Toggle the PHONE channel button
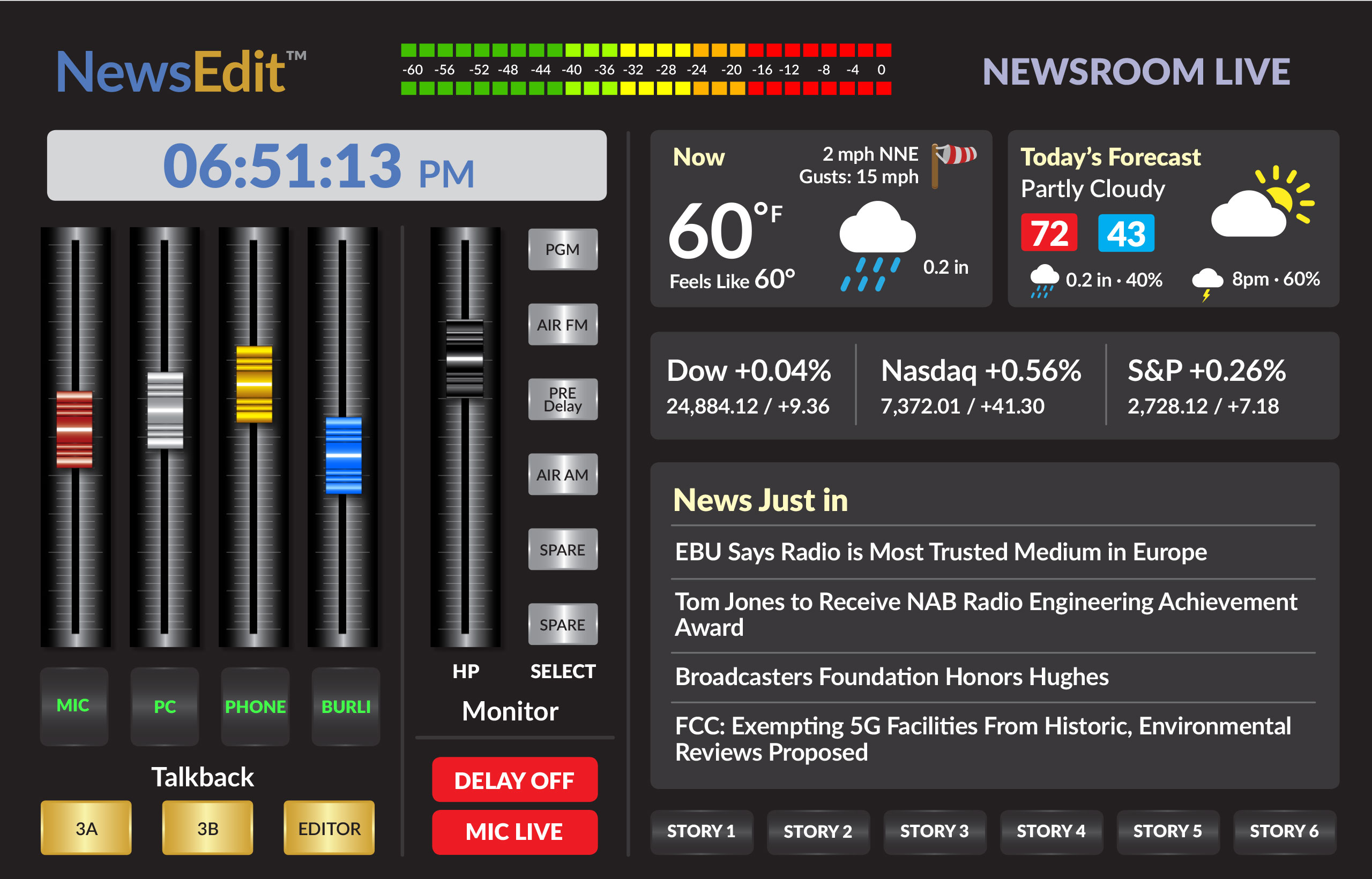Image resolution: width=1372 pixels, height=879 pixels. click(x=255, y=706)
